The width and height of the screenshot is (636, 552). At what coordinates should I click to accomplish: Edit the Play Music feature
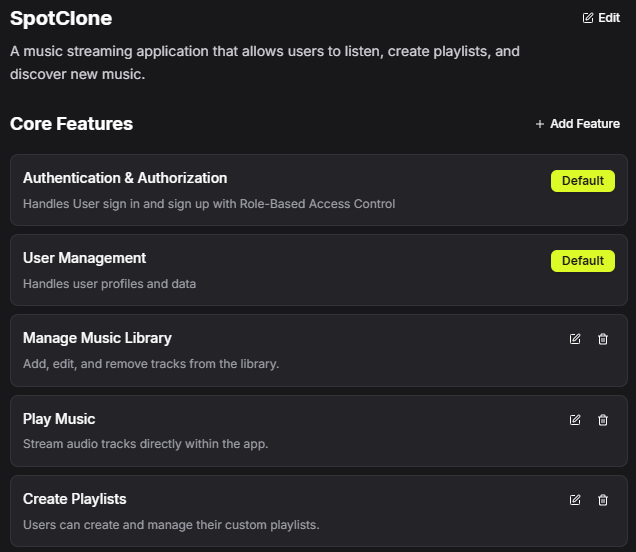point(575,420)
